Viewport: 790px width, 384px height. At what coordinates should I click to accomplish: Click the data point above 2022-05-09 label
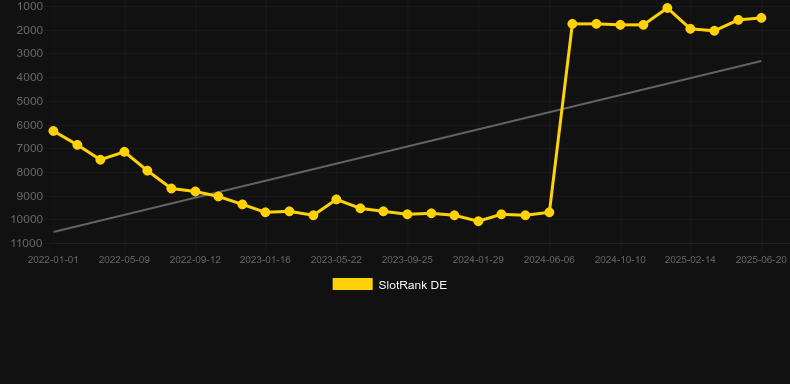coord(124,152)
